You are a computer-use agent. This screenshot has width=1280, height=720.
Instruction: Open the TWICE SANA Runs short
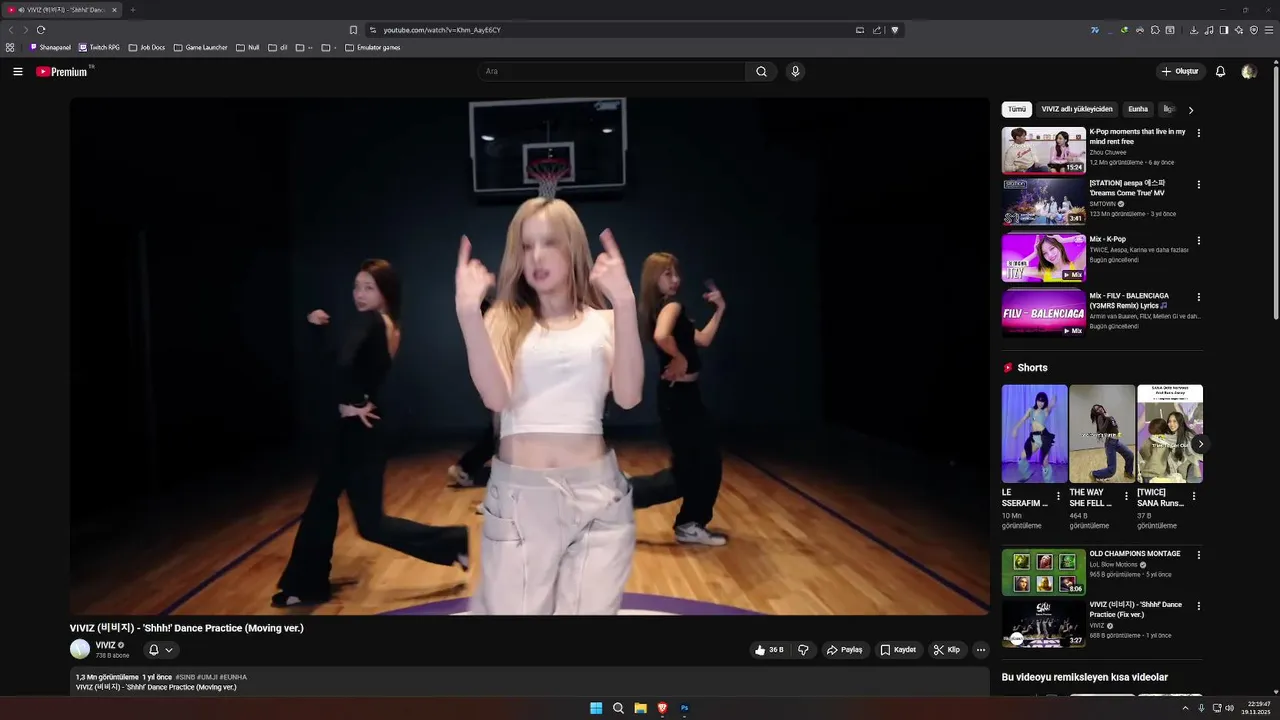[x=1170, y=434]
